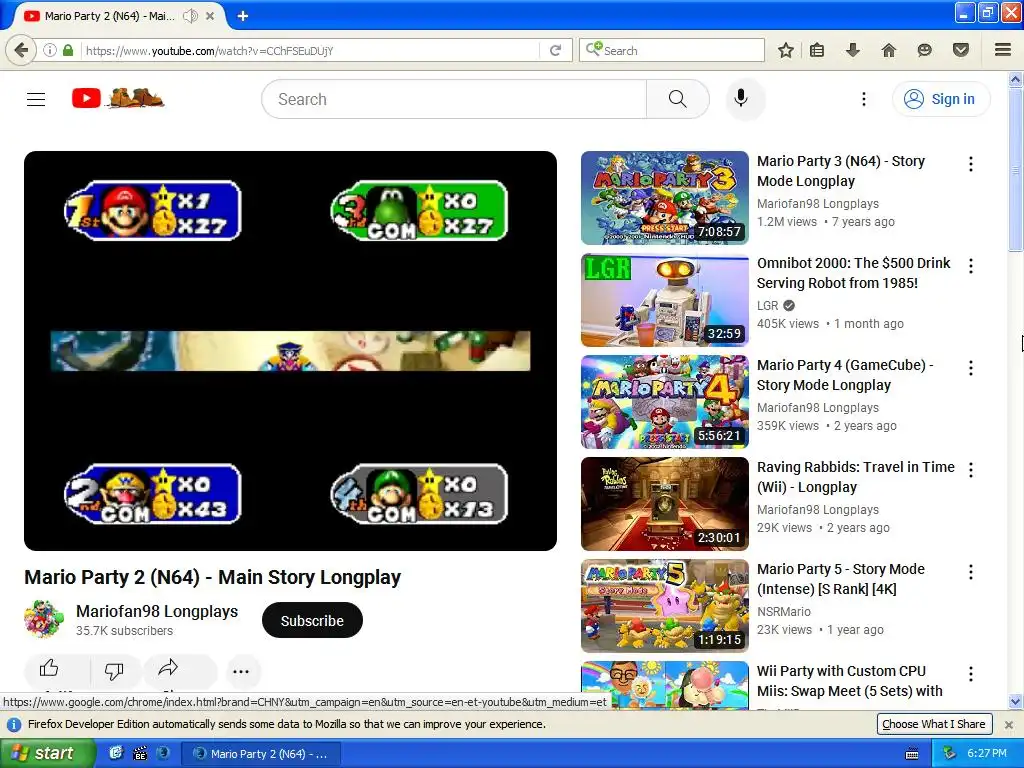Click Sign in button
Screen dimensions: 1024x768
[x=941, y=99]
